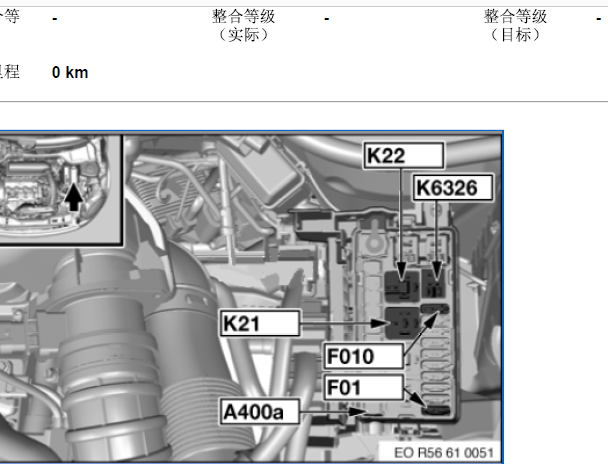This screenshot has height=464, width=608.
Task: Click the F010 fuse in fuse box
Action: (435, 312)
